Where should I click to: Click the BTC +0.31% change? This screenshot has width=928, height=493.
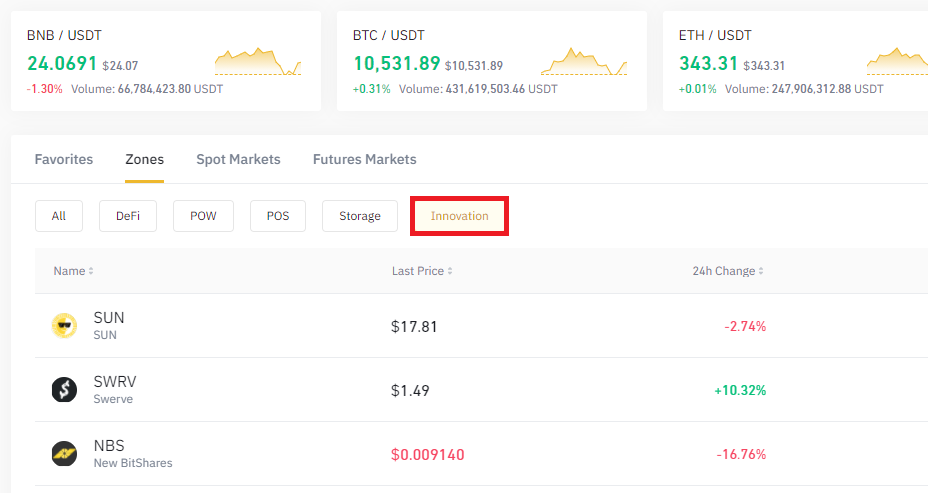tap(372, 89)
